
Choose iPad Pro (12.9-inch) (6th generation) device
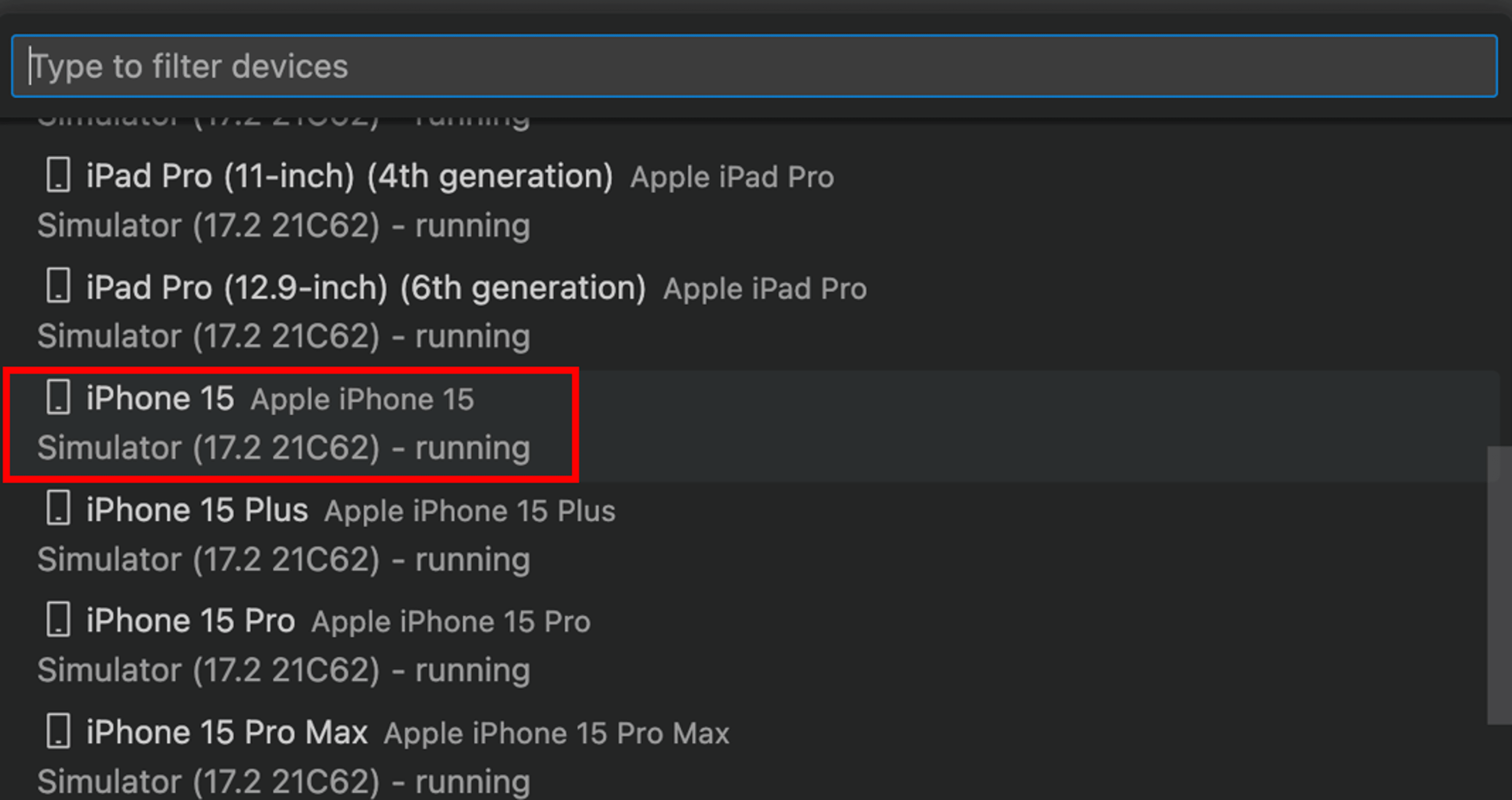(x=366, y=287)
